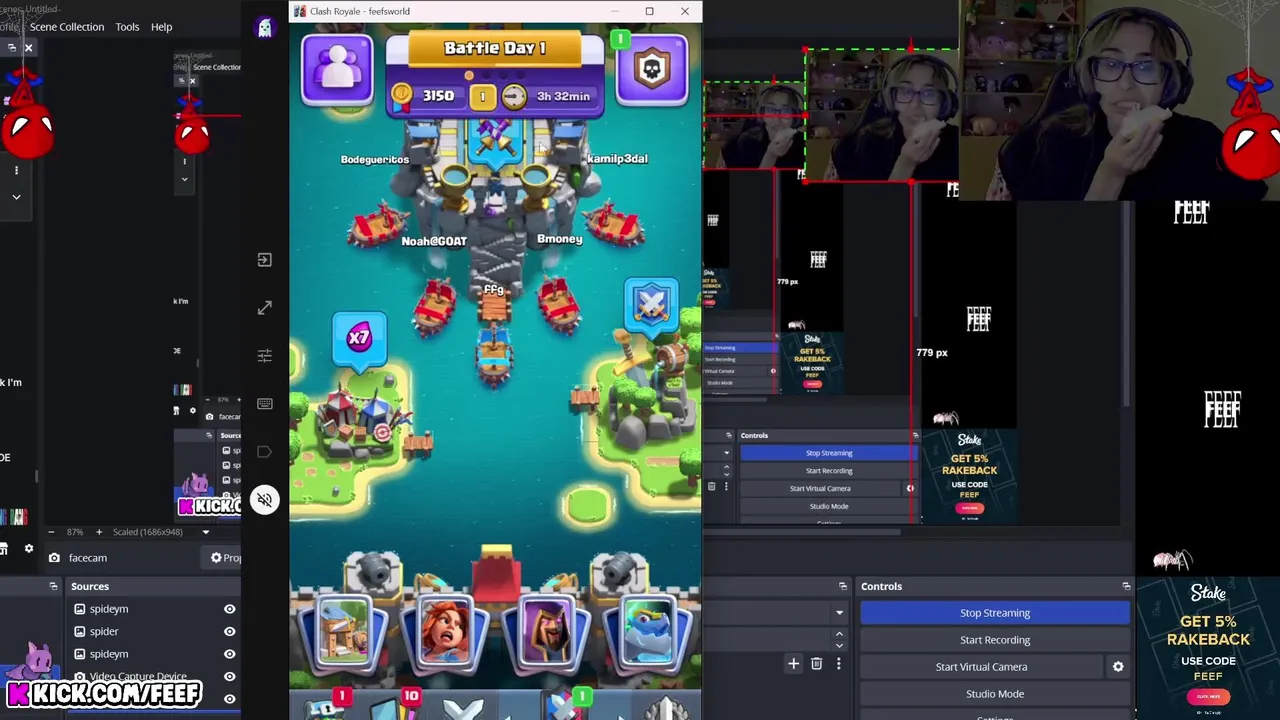Tap the kamilp3dal player name
Viewport: 1280px width, 720px height.
click(x=617, y=159)
